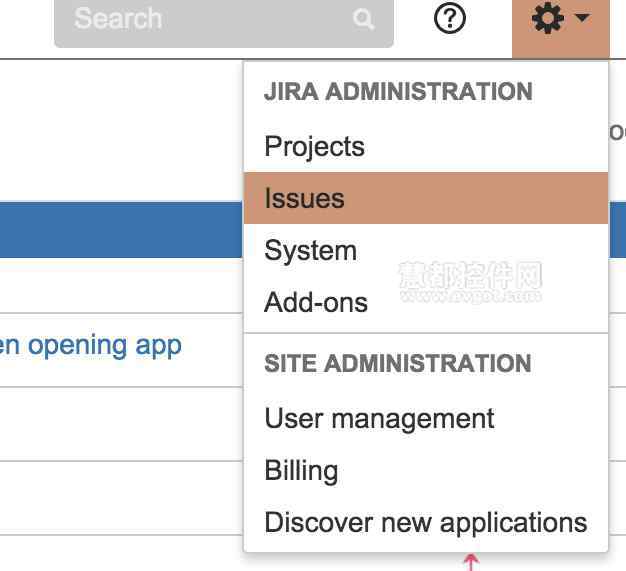Viewport: 626px width, 571px height.
Task: Open the help question mark icon
Action: click(x=450, y=18)
